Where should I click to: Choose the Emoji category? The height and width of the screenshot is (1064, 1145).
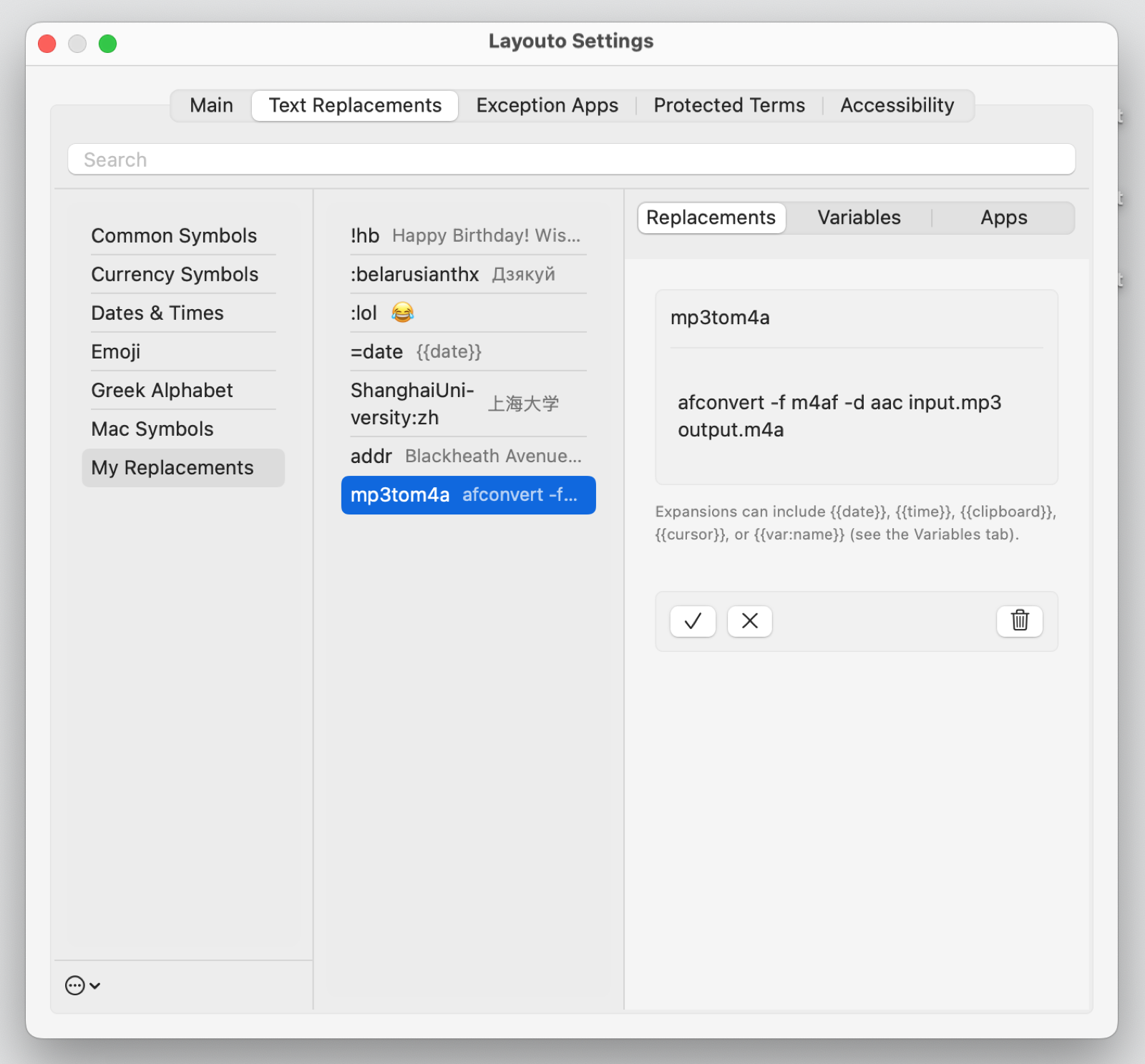[183, 351]
